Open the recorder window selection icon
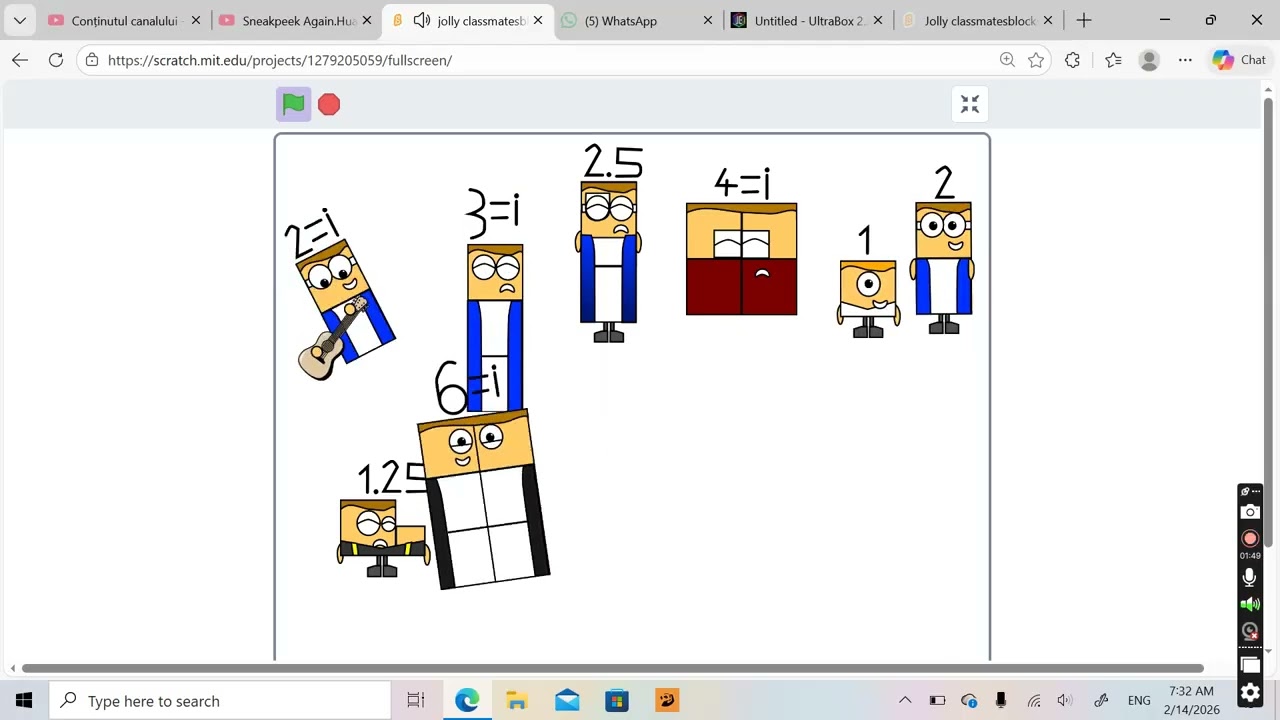 click(x=1250, y=665)
